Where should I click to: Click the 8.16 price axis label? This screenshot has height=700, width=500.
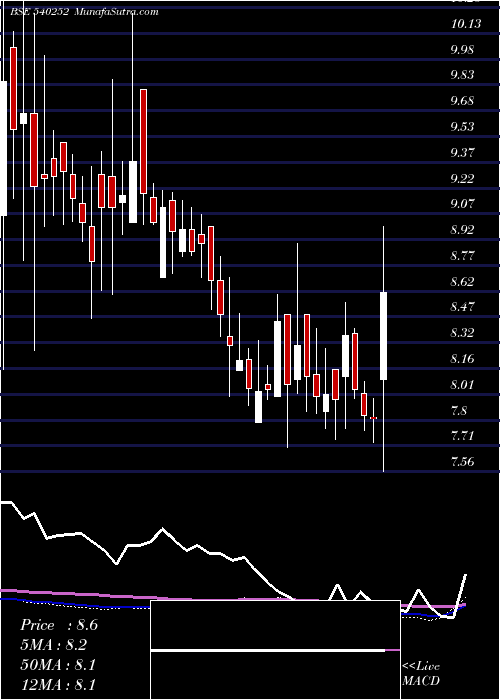coord(462,360)
